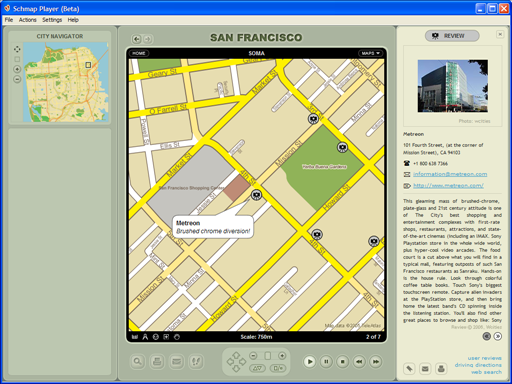Open the Actions menu
The image size is (512, 384).
tap(27, 20)
